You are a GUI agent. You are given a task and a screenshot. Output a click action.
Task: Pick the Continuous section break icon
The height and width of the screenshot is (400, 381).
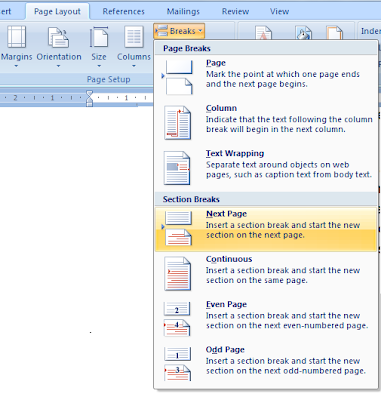[178, 273]
